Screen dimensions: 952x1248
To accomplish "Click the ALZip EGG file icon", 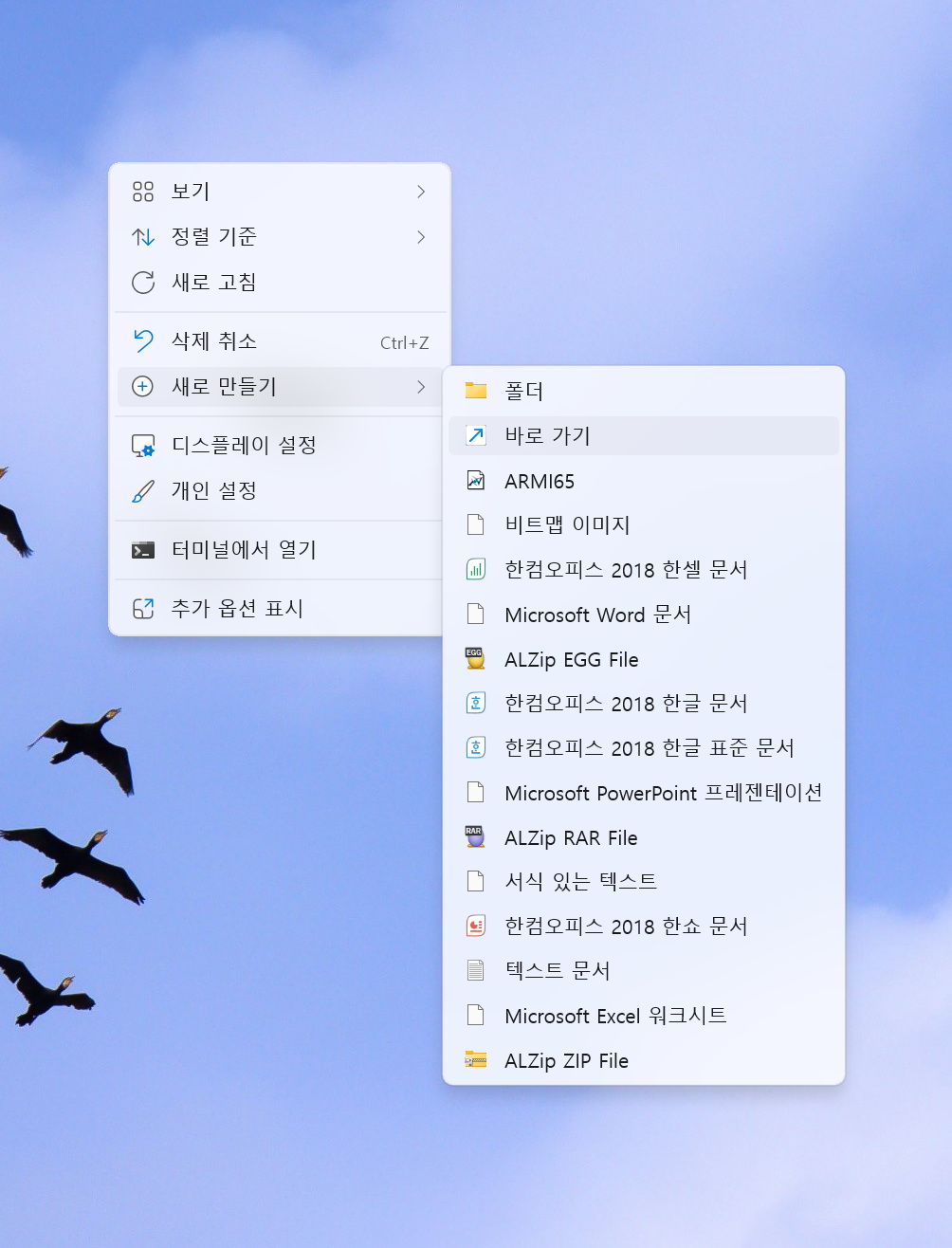I will pyautogui.click(x=475, y=658).
